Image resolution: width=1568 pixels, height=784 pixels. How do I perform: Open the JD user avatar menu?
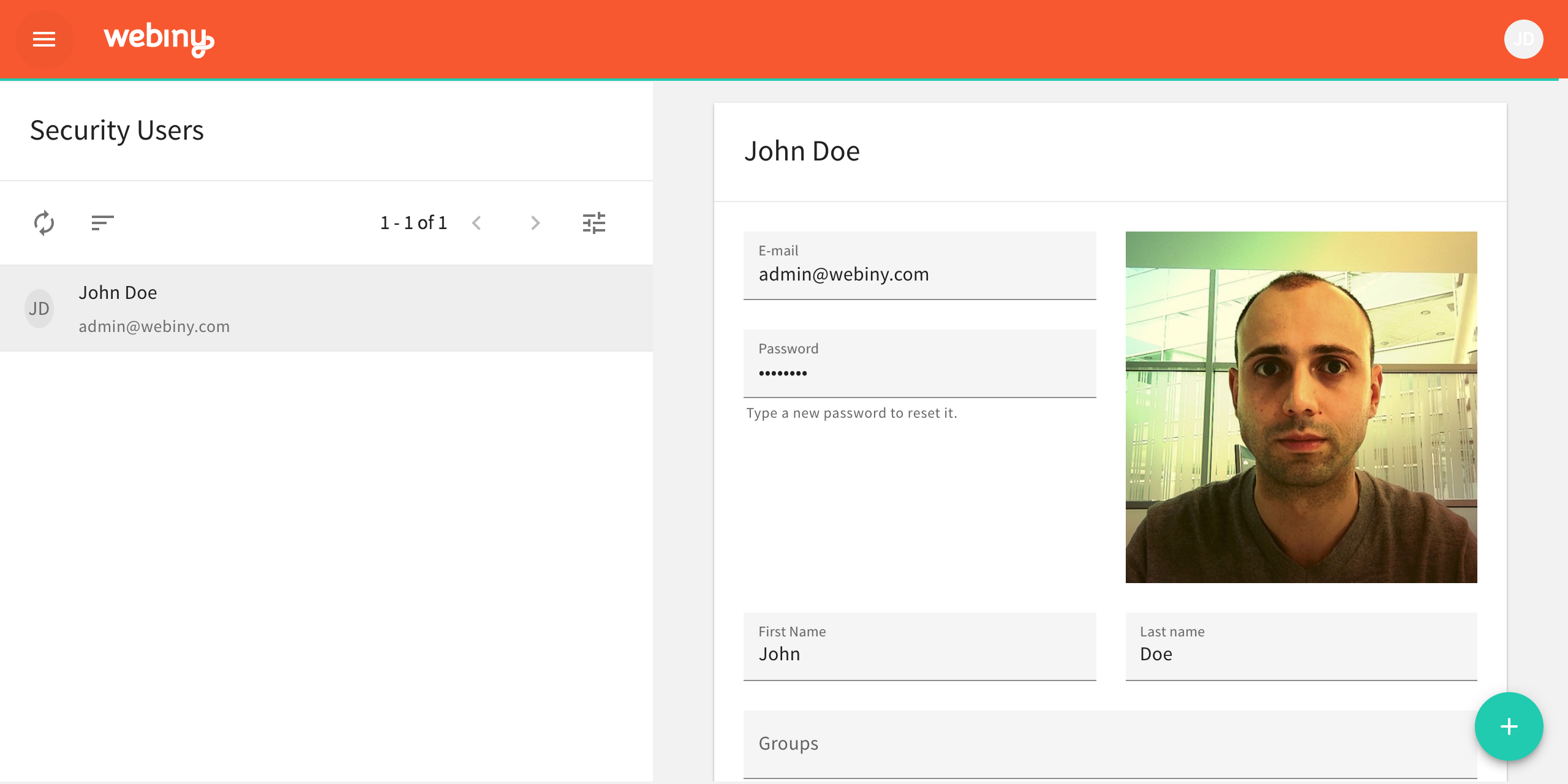(x=1523, y=40)
